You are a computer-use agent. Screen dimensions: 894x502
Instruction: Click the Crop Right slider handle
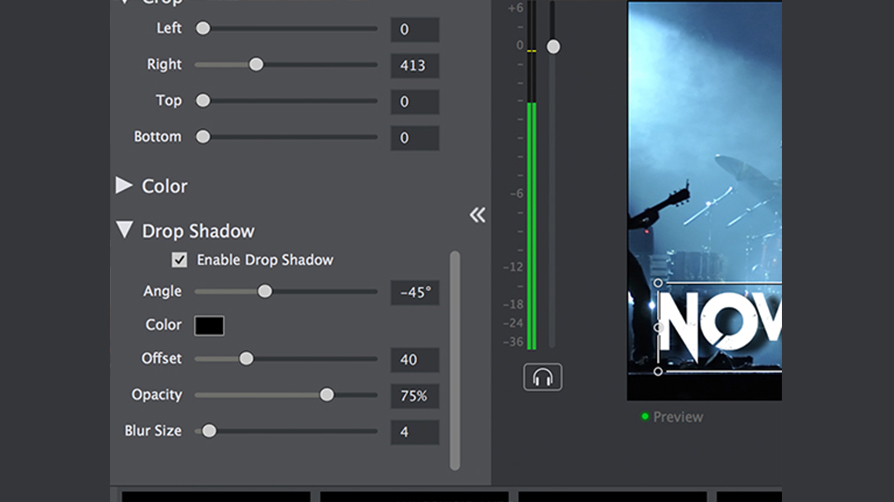click(256, 64)
